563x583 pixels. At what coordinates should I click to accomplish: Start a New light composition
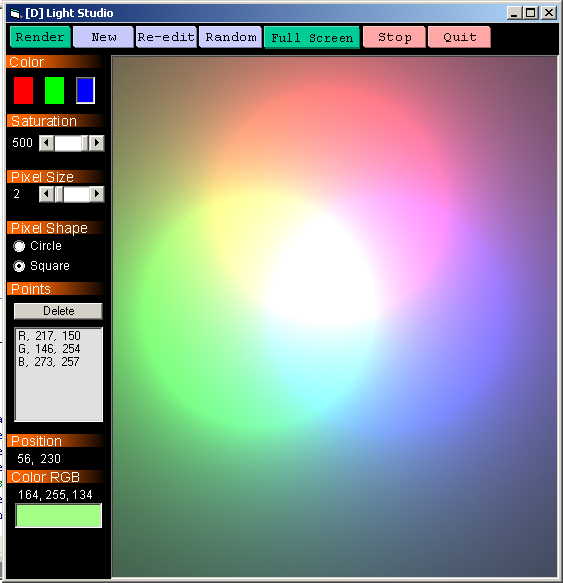point(103,37)
